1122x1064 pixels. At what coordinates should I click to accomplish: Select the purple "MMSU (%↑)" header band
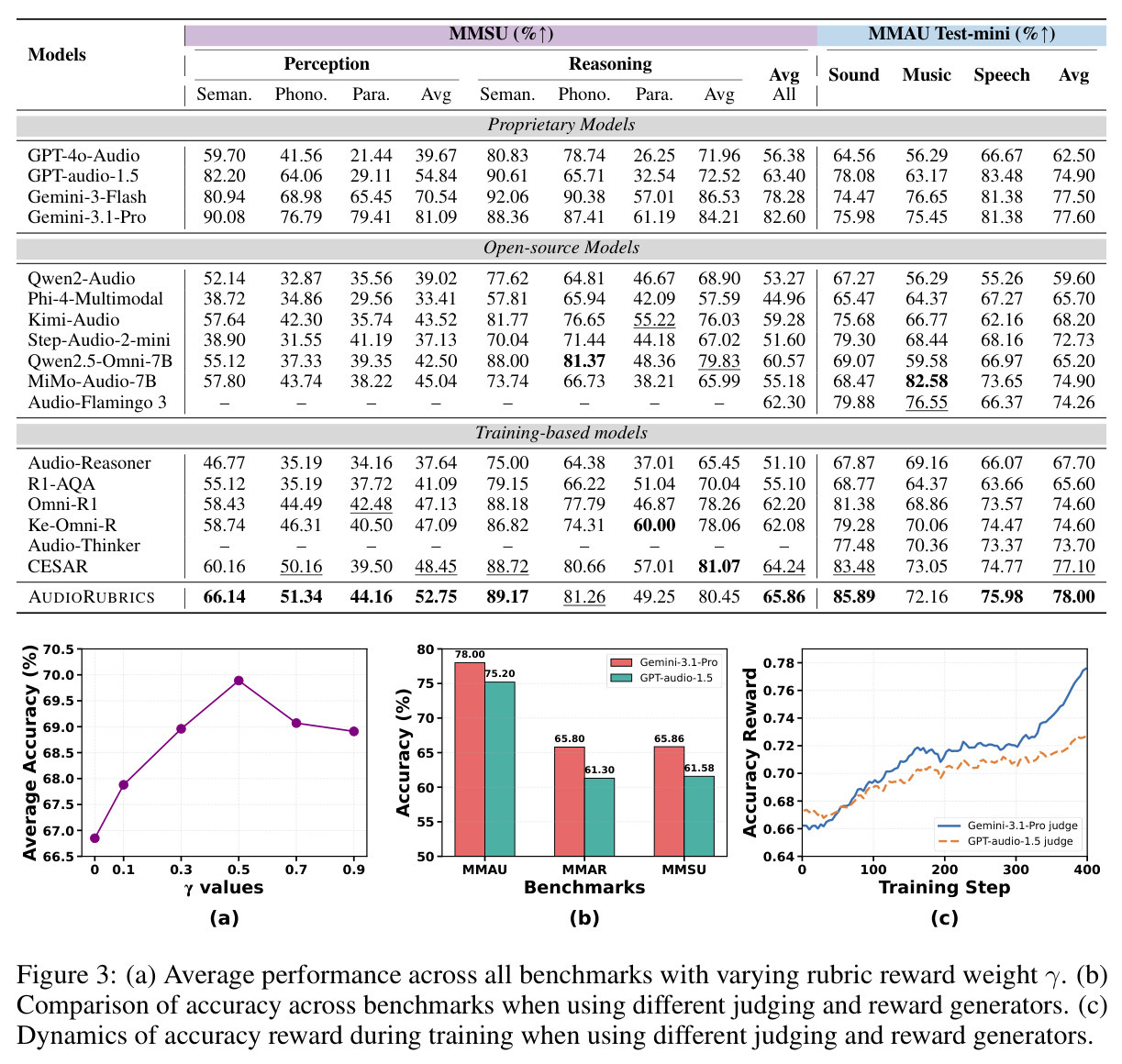point(501,35)
